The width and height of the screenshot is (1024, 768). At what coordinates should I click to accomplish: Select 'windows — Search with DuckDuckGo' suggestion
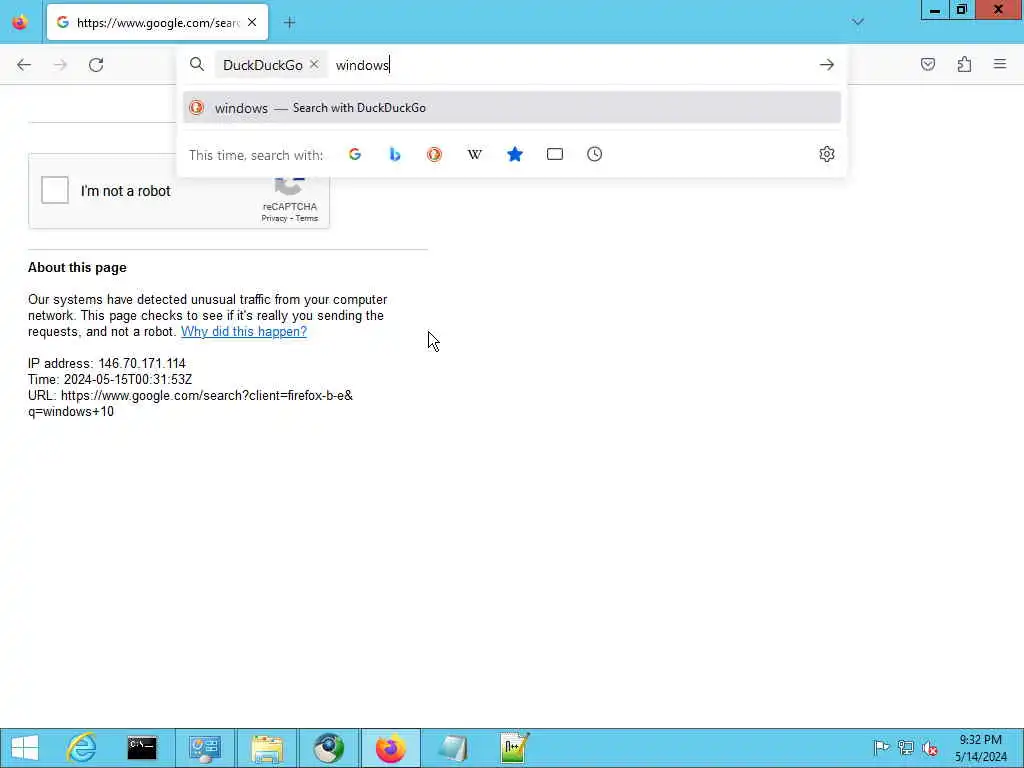pos(512,108)
